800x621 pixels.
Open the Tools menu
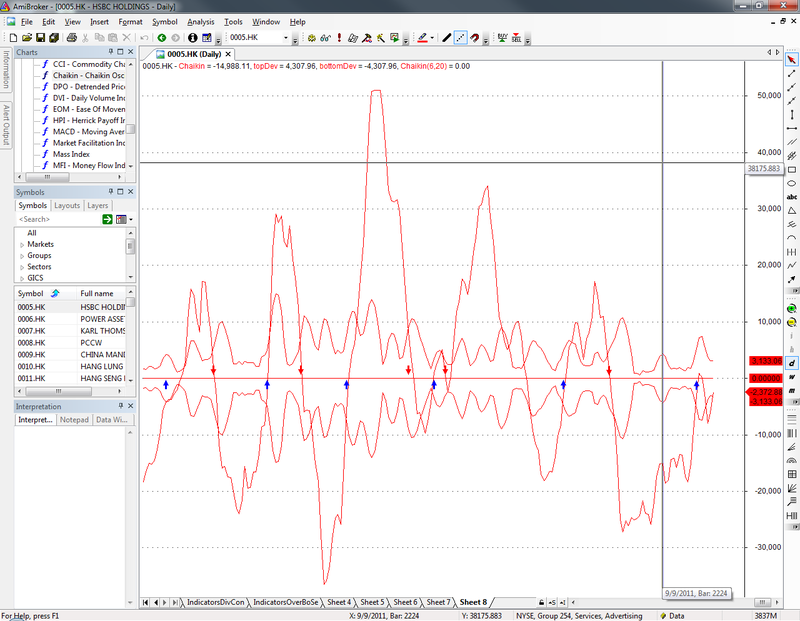233,22
